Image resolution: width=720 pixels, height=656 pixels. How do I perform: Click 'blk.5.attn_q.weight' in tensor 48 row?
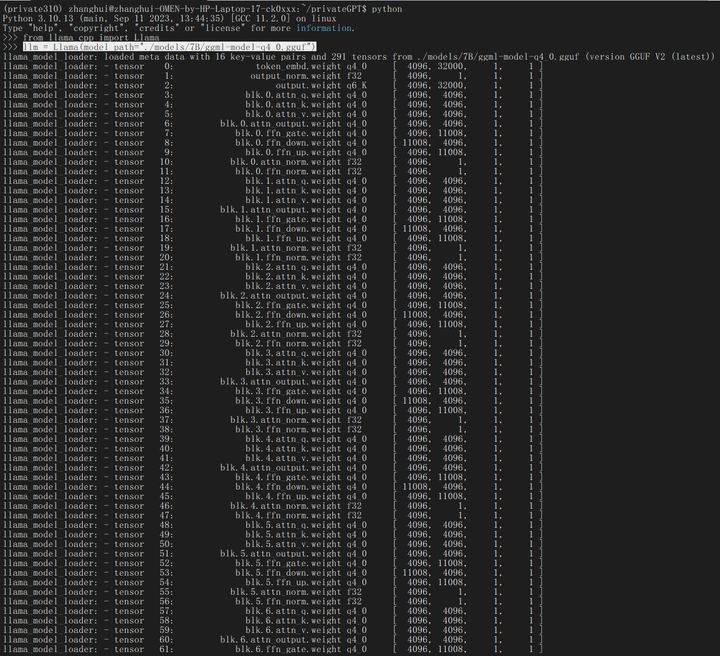pyautogui.click(x=293, y=525)
